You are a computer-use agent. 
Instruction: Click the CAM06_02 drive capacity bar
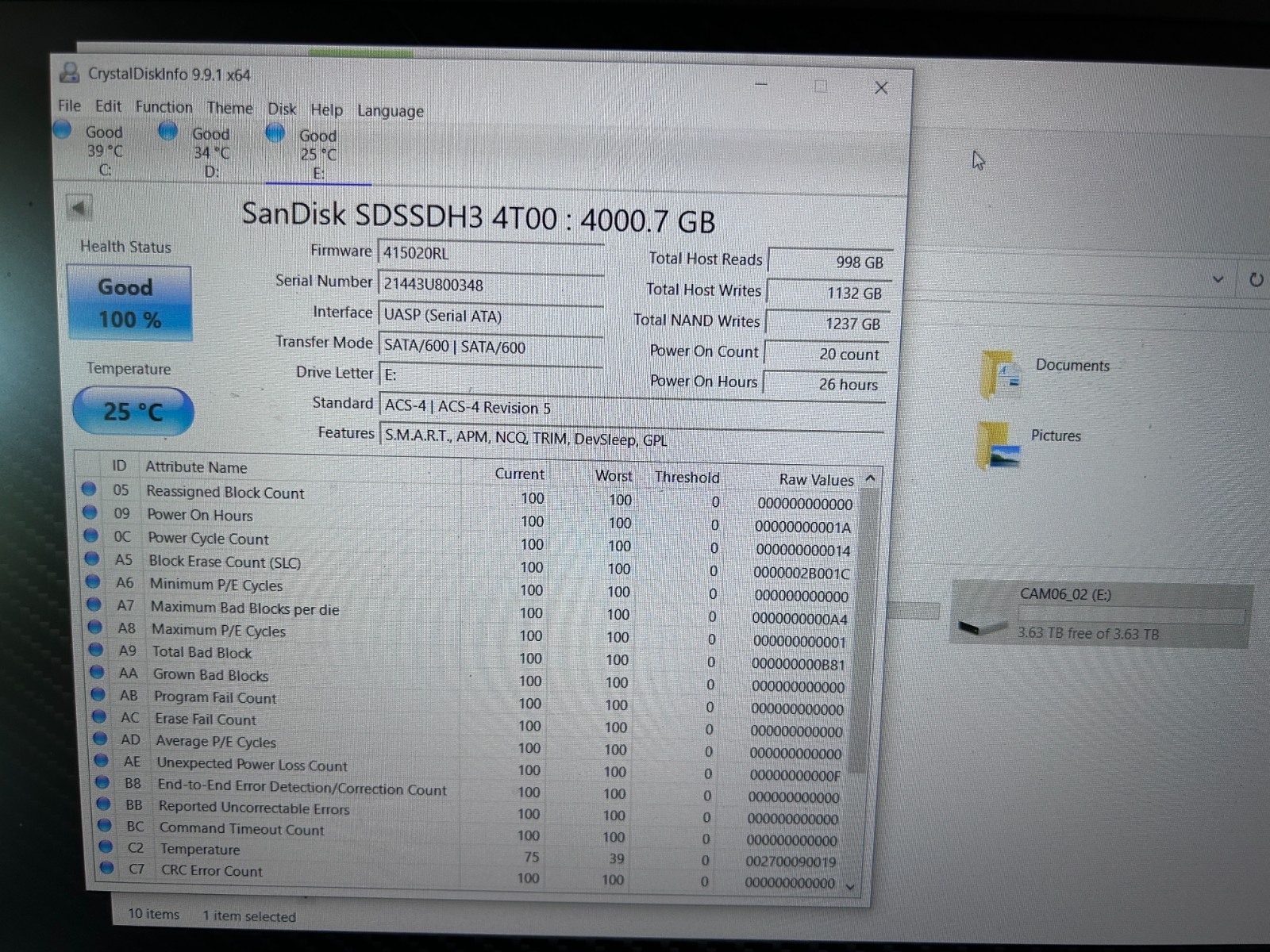(1132, 615)
